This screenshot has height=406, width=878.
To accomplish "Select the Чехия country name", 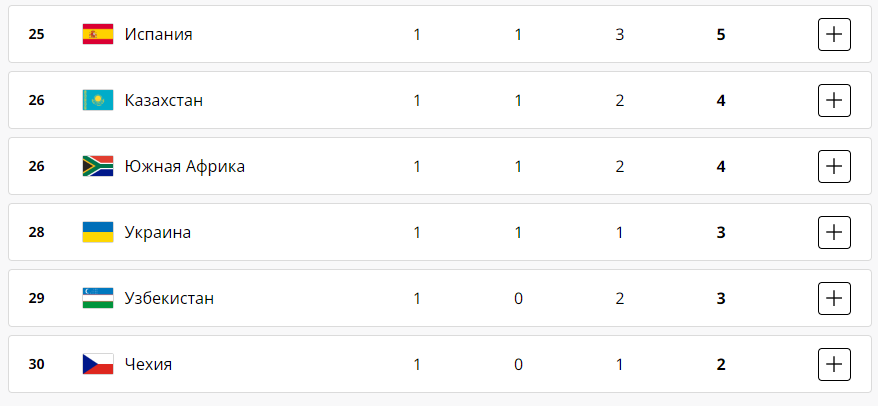I will tap(148, 365).
